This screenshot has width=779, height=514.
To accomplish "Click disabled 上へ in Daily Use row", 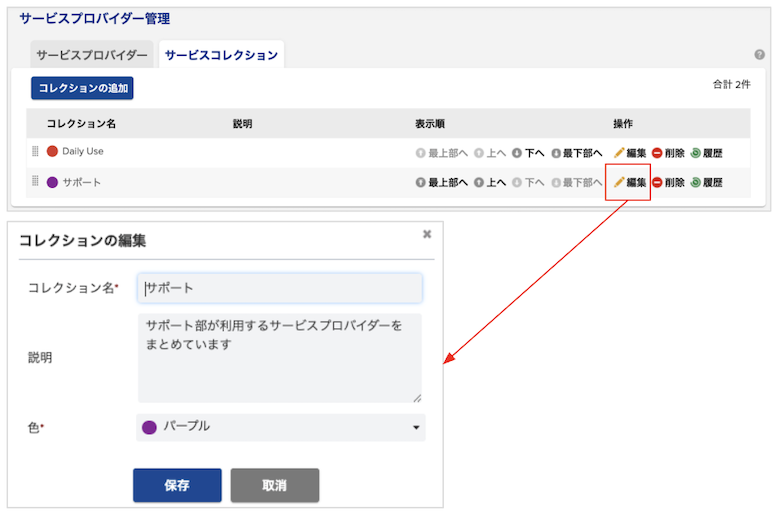I will click(490, 153).
